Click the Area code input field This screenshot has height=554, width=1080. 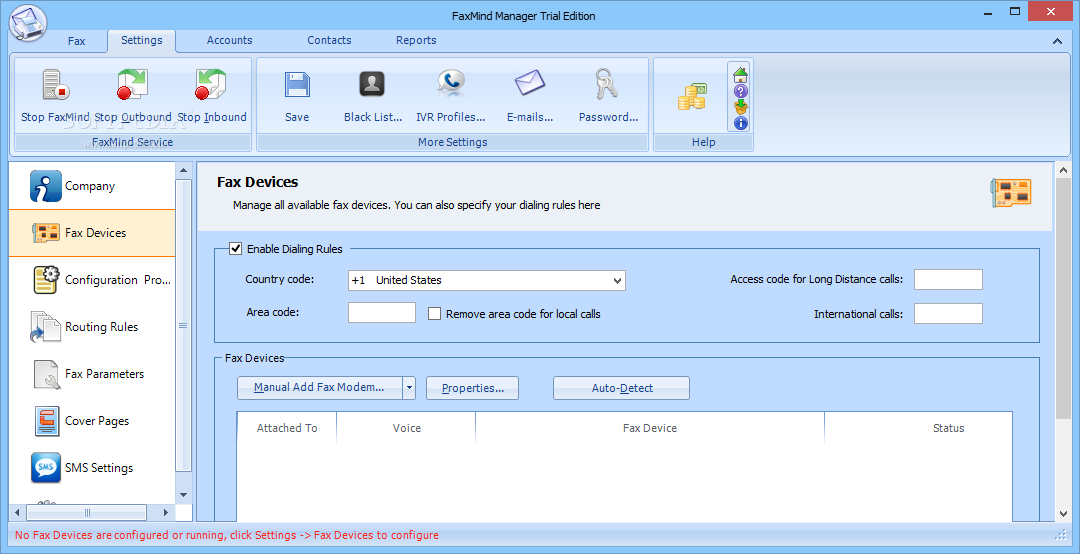click(382, 312)
